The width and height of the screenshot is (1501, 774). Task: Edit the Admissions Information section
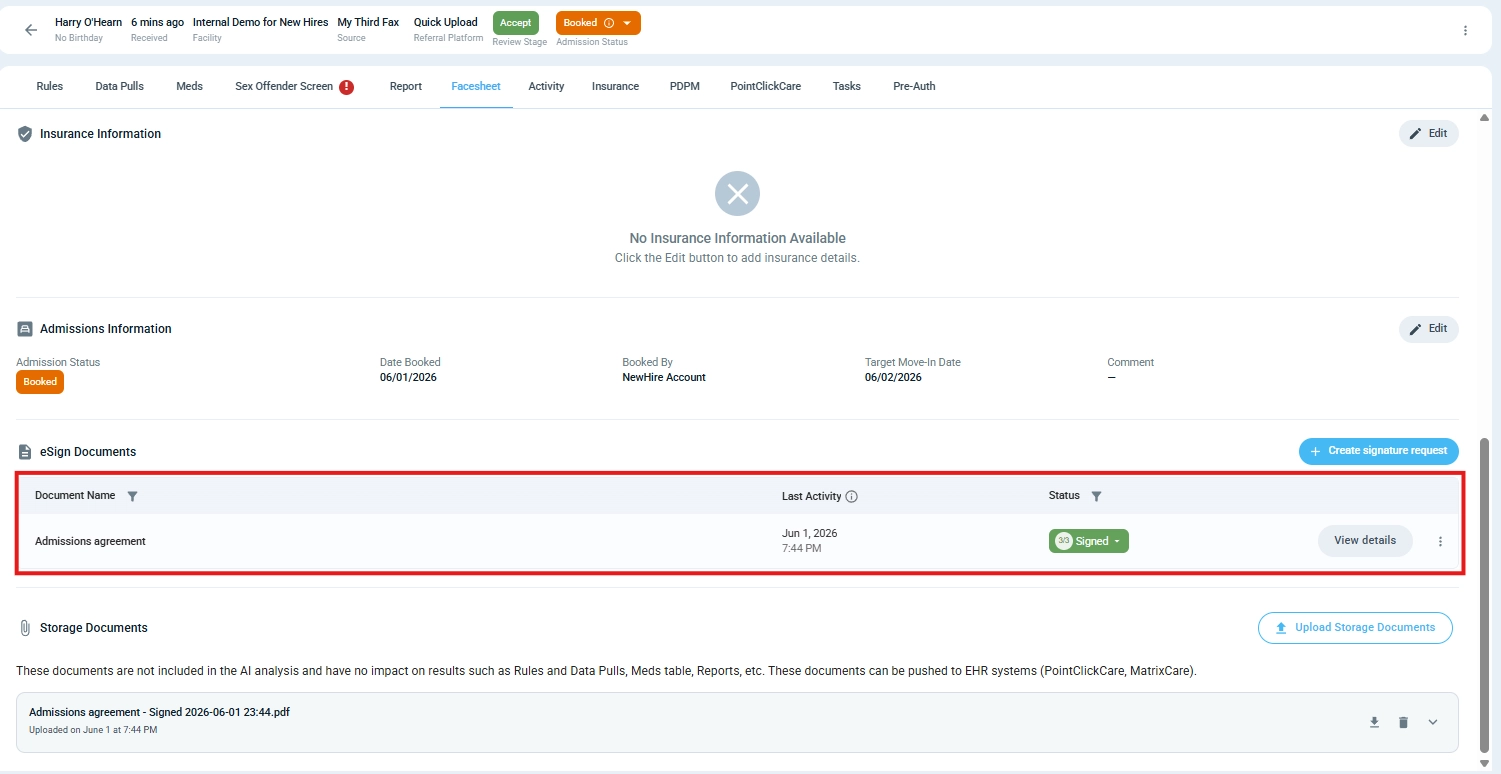point(1428,329)
